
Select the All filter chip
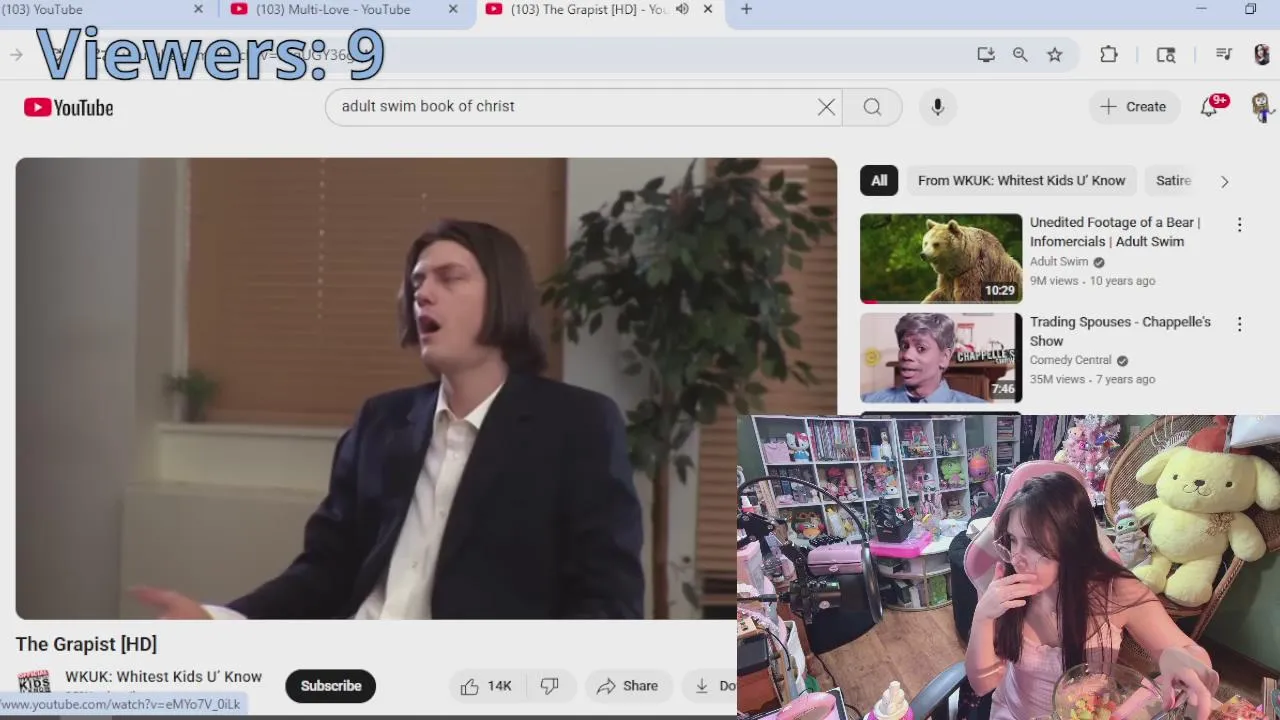pos(879,181)
